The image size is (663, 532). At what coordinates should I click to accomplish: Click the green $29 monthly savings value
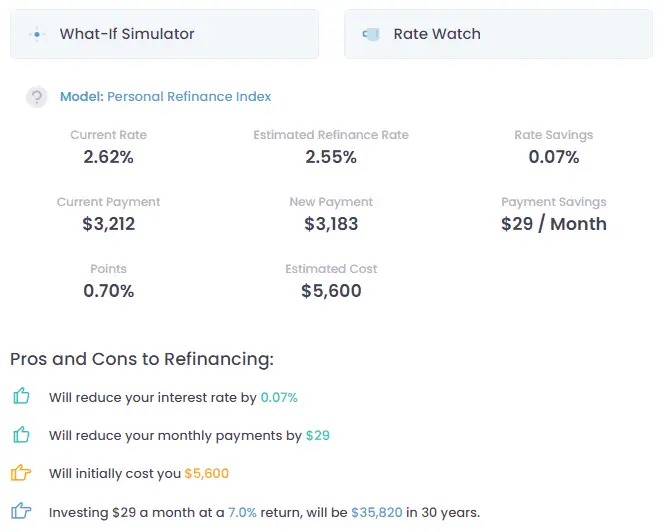(318, 436)
